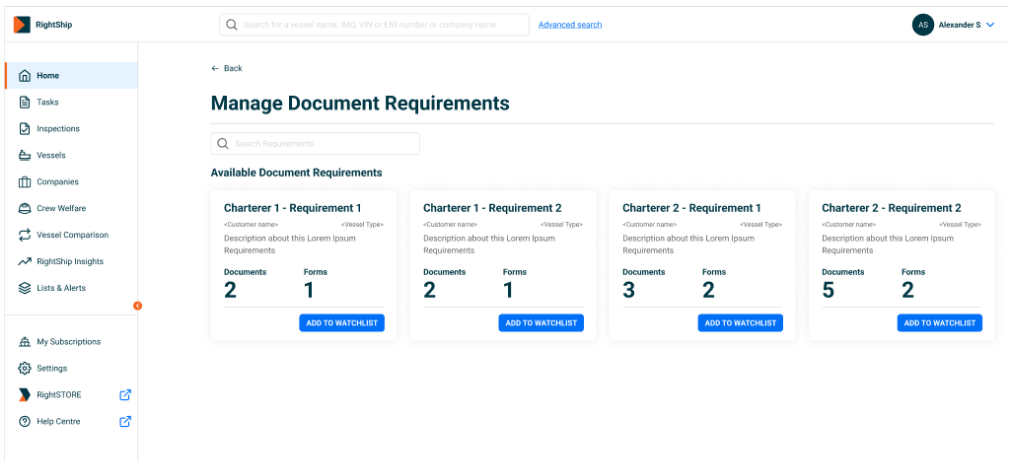Viewport: 1011px width, 462px height.
Task: Open Help Centre external link icon
Action: tap(125, 421)
